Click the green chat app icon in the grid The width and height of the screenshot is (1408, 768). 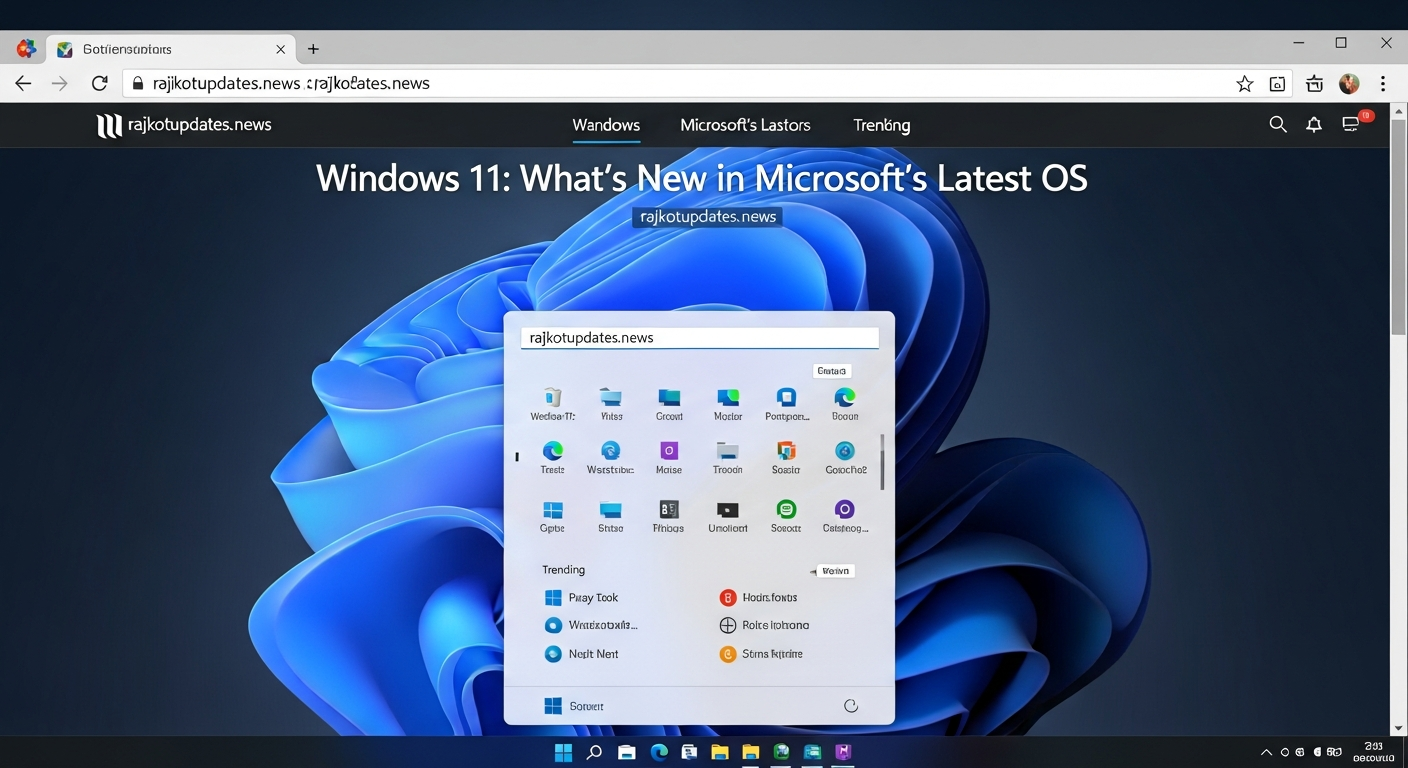coord(785,510)
